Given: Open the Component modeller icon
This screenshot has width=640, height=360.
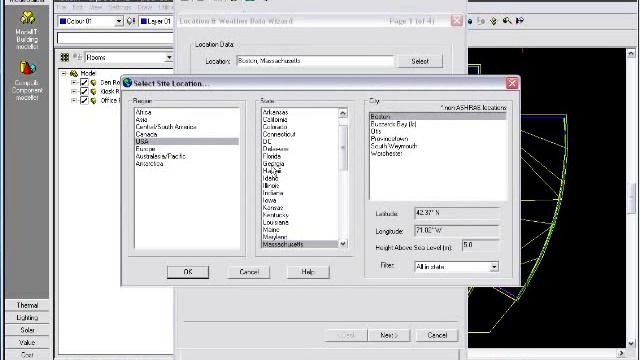Looking at the screenshot, I should pyautogui.click(x=27, y=68).
